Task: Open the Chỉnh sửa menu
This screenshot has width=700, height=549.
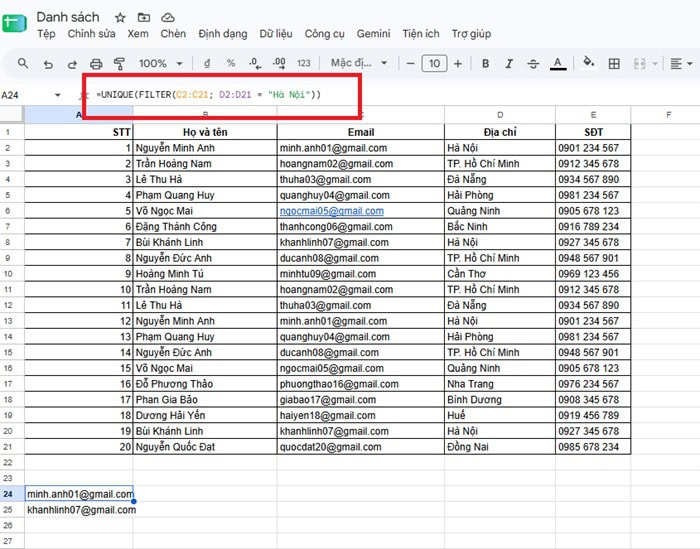Action: tap(91, 34)
